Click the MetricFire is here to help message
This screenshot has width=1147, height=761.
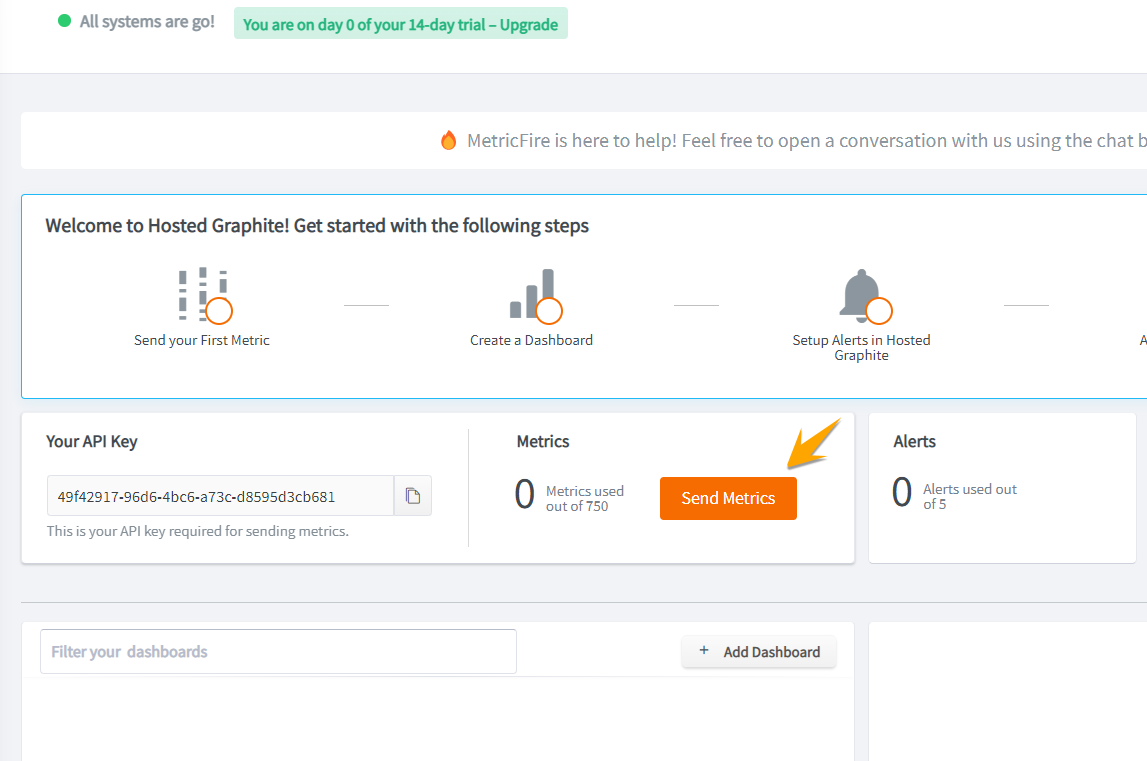click(806, 140)
